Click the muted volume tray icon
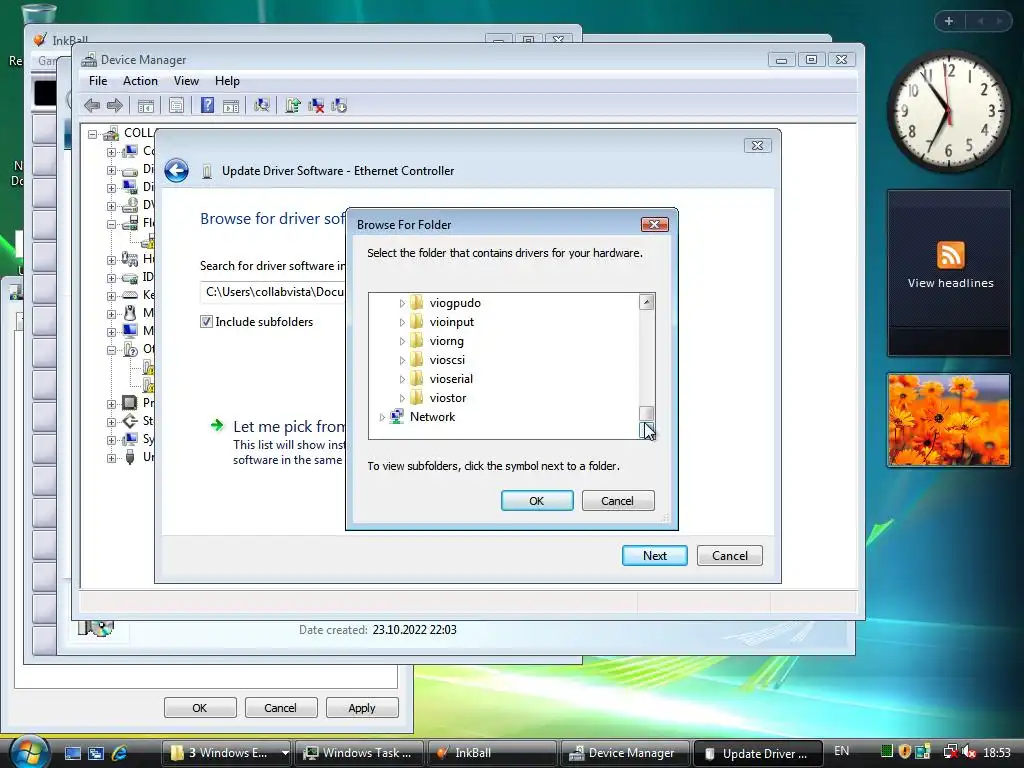1024x768 pixels. pos(968,752)
